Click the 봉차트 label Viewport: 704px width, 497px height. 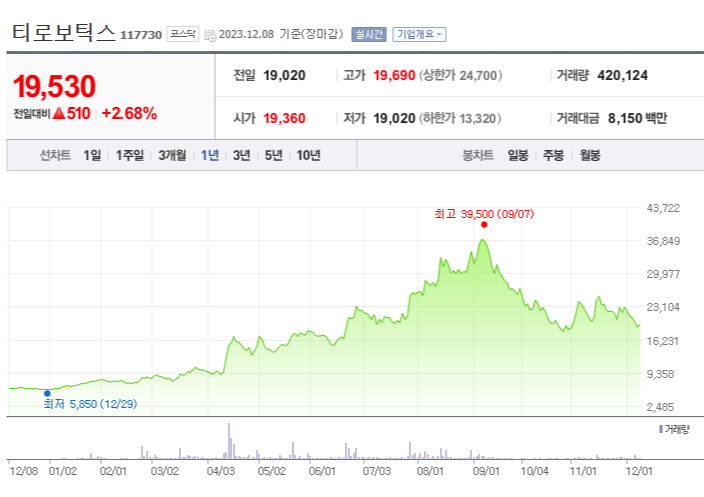coord(478,155)
